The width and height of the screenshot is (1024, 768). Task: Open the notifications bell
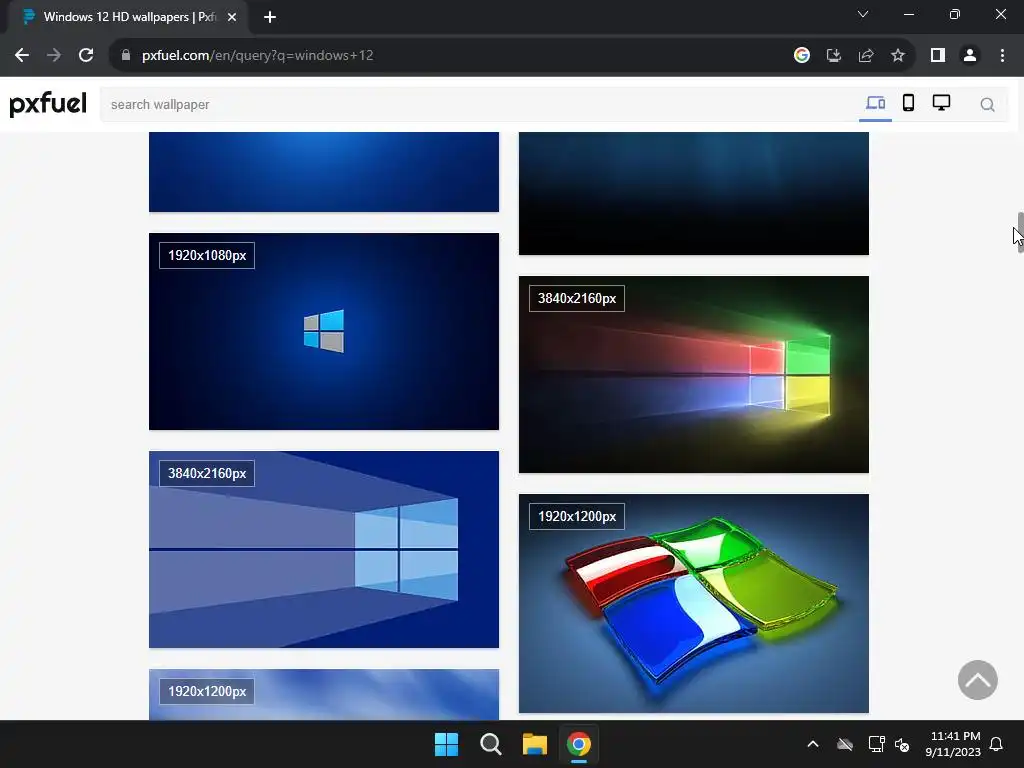tap(997, 744)
